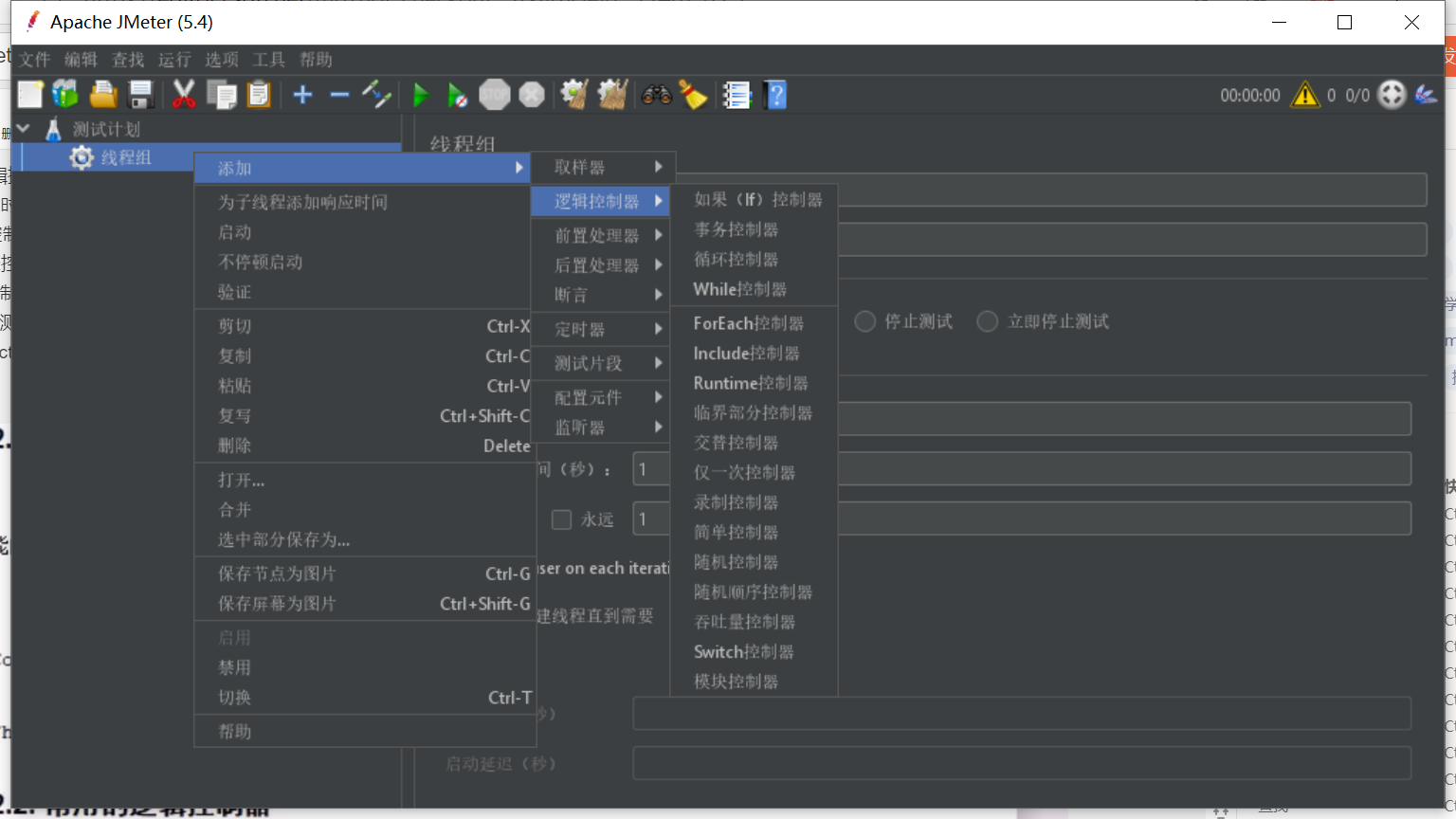Viewport: 1456px width, 819px height.
Task: Click the 线程组 gear icon in the tree
Action: [x=82, y=157]
